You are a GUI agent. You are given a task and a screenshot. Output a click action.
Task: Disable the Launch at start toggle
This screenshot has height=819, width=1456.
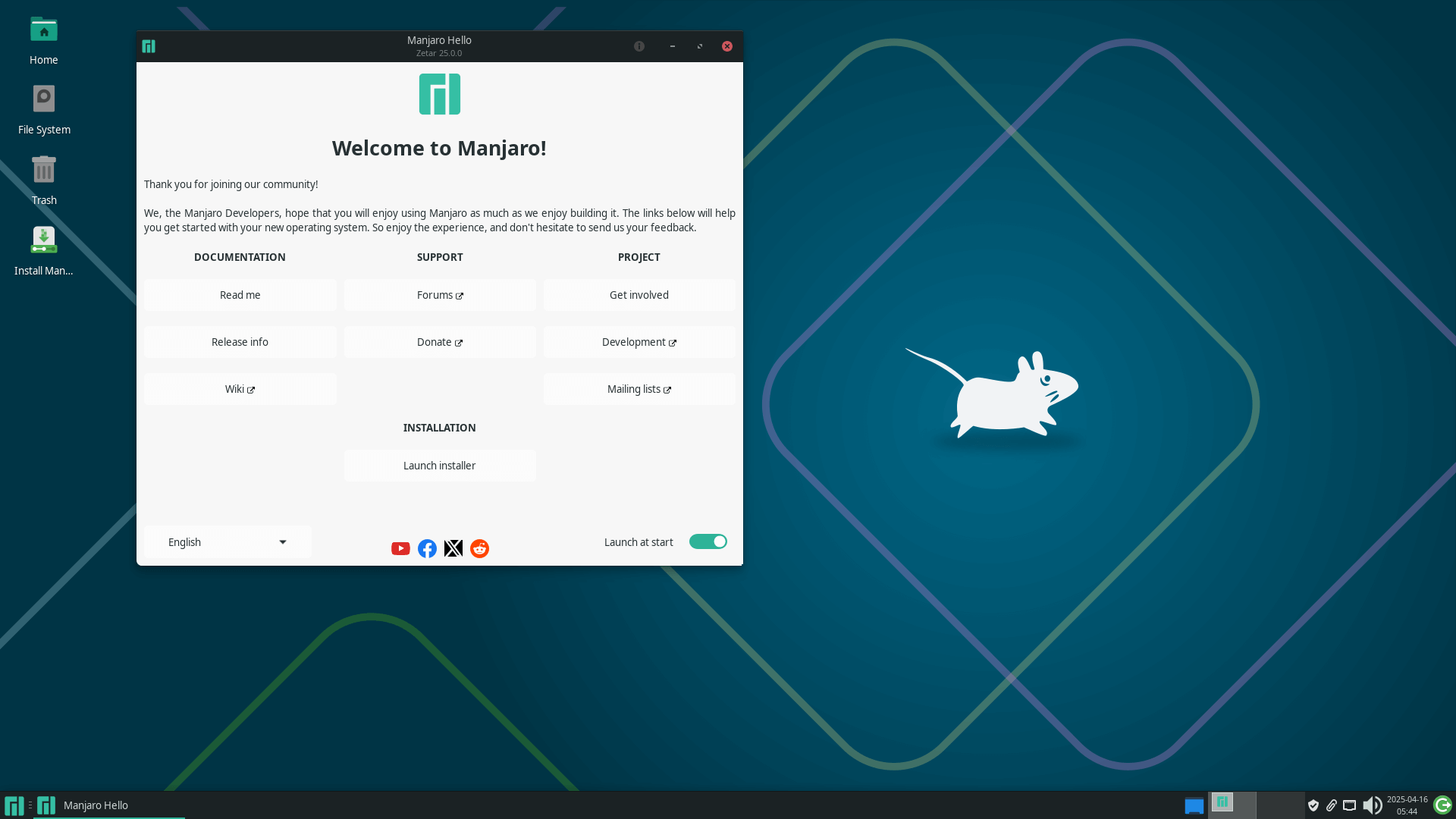click(708, 541)
